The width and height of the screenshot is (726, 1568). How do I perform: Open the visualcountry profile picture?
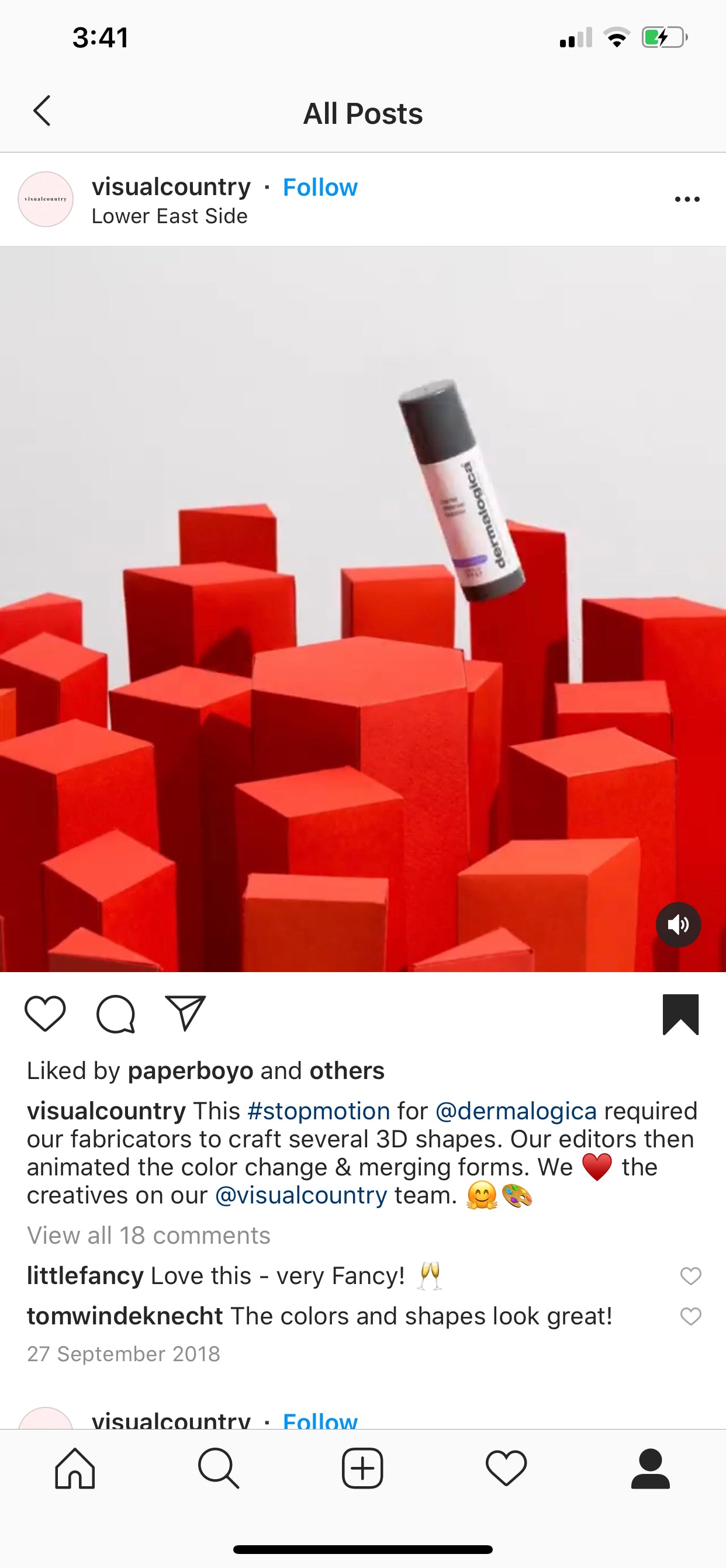pos(46,200)
